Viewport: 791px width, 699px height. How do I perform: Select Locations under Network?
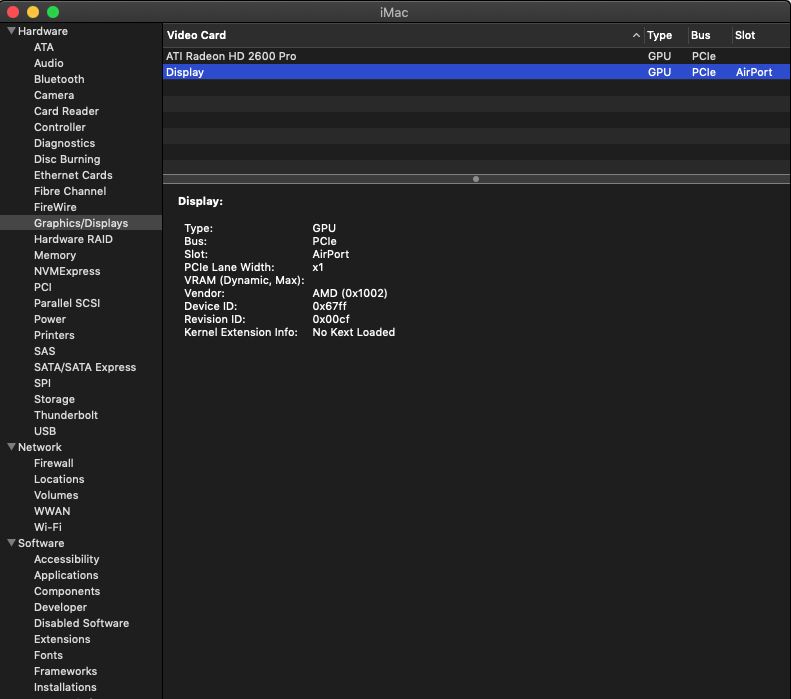[x=59, y=479]
